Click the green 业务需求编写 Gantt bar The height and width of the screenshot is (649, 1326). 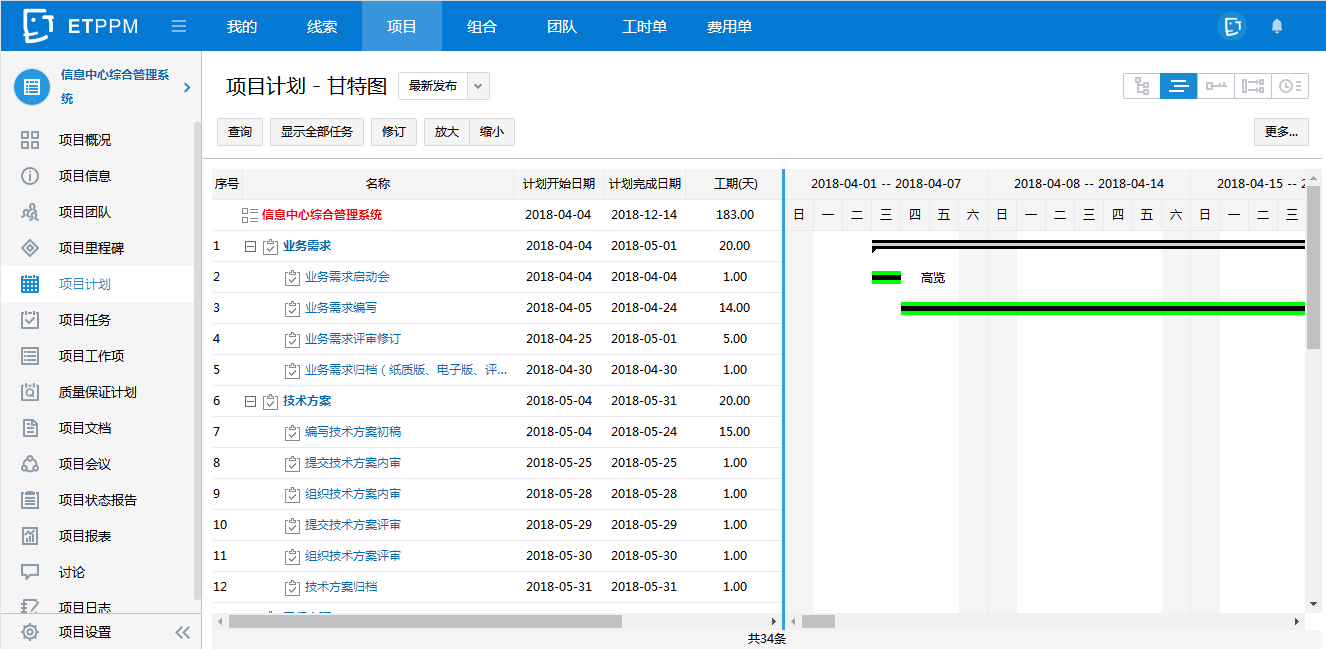[x=1103, y=308]
